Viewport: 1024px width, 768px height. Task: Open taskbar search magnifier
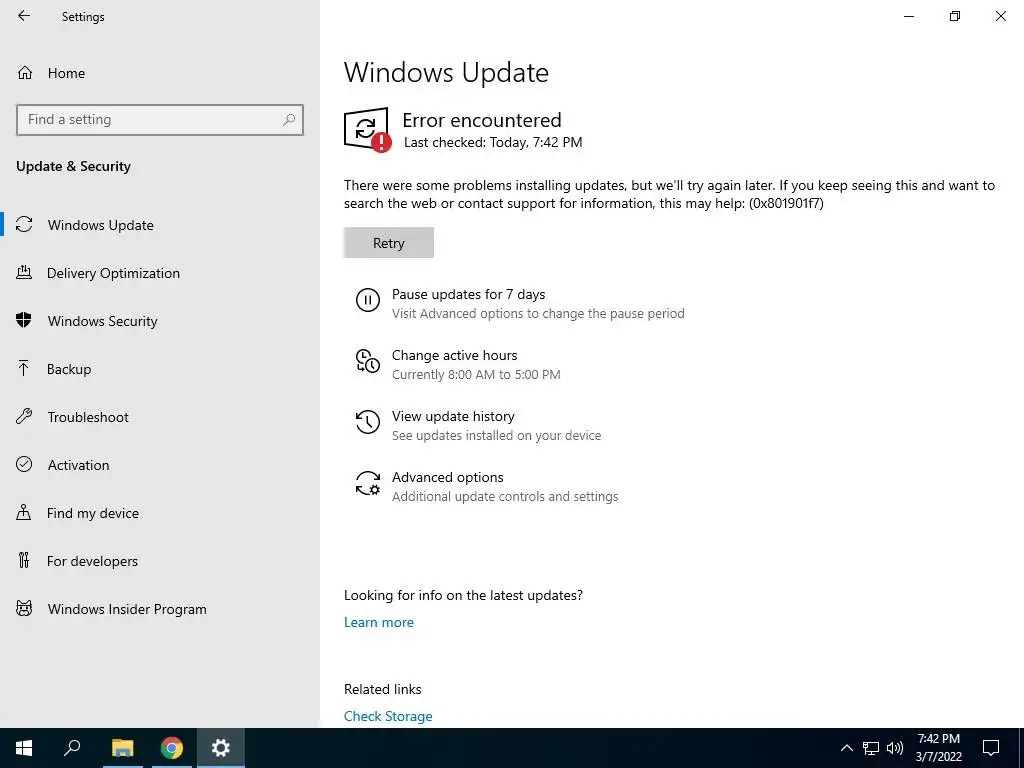point(72,748)
